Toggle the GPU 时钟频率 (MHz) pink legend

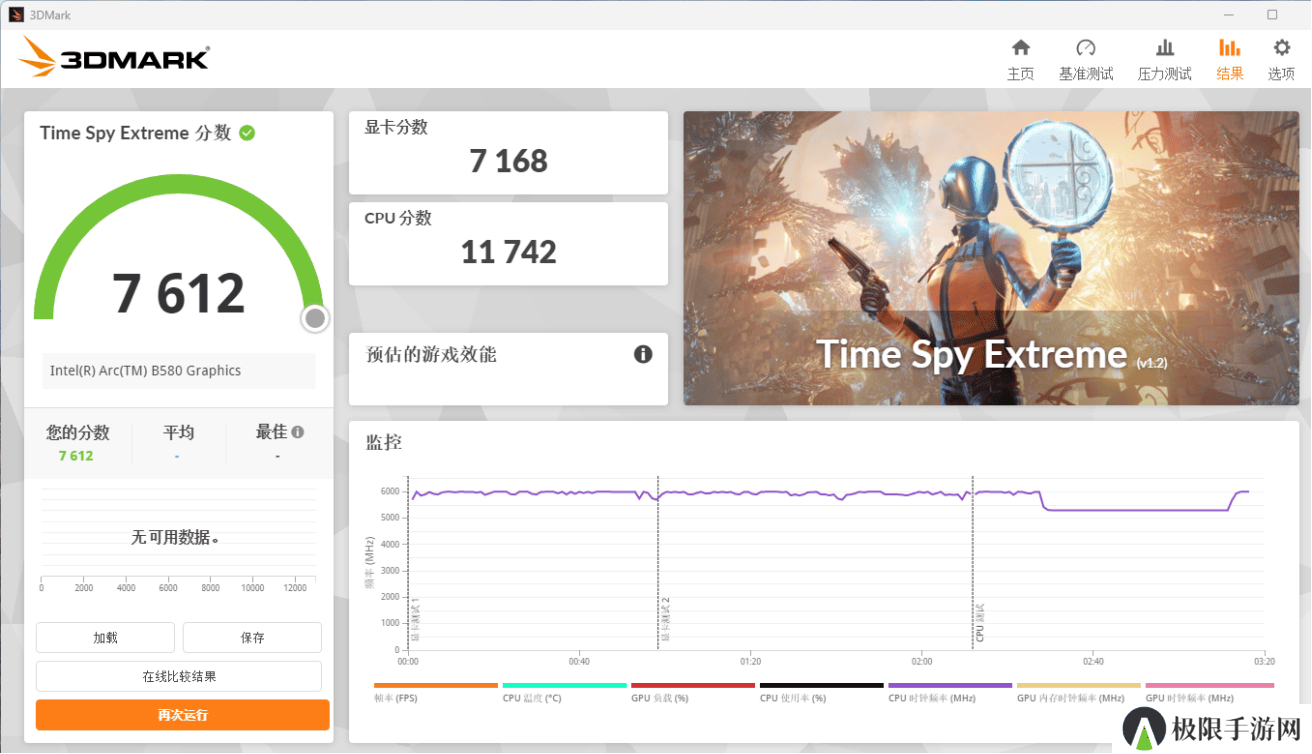coord(1209,692)
